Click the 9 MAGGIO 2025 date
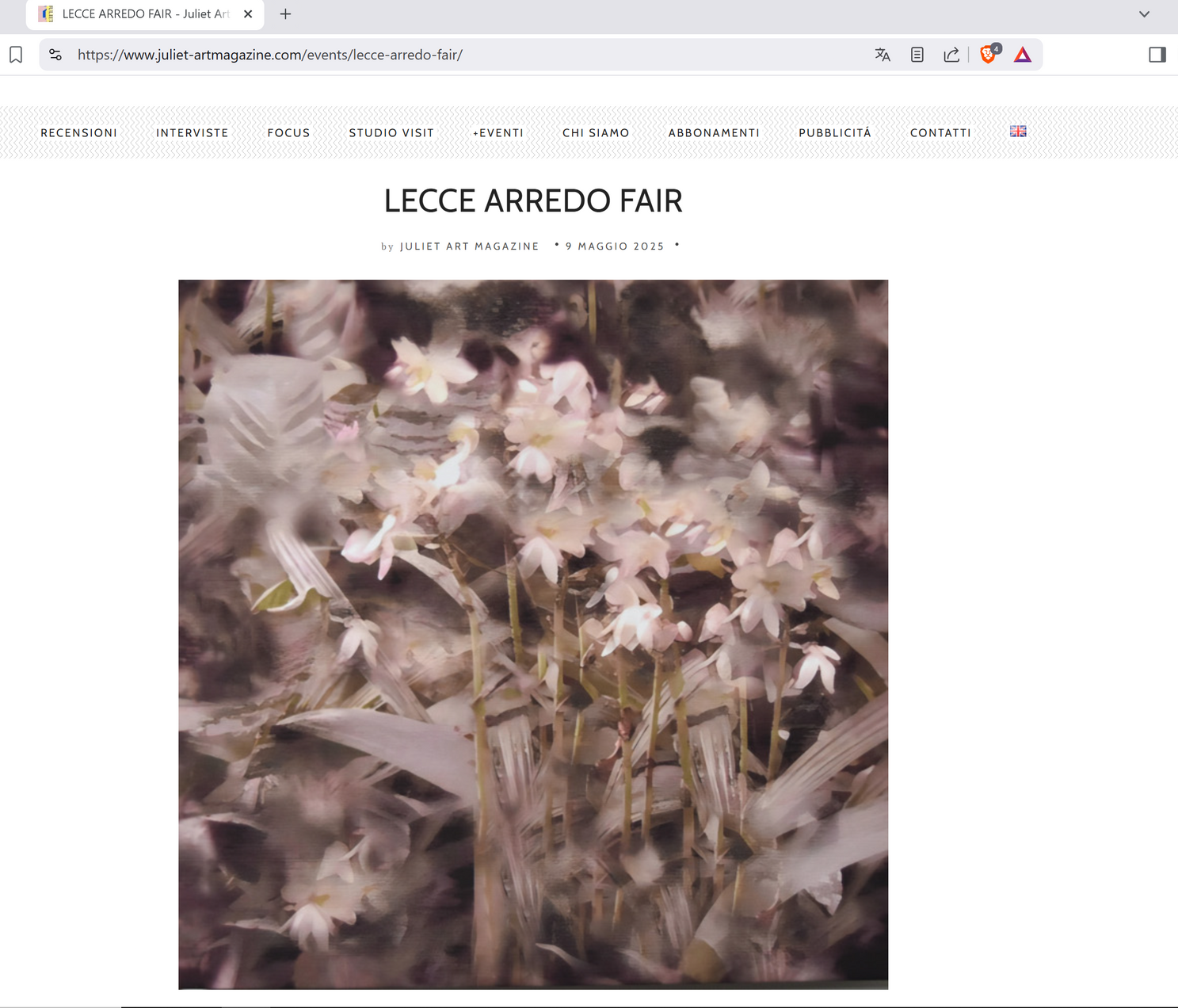Viewport: 1178px width, 1008px height. pyautogui.click(x=615, y=246)
